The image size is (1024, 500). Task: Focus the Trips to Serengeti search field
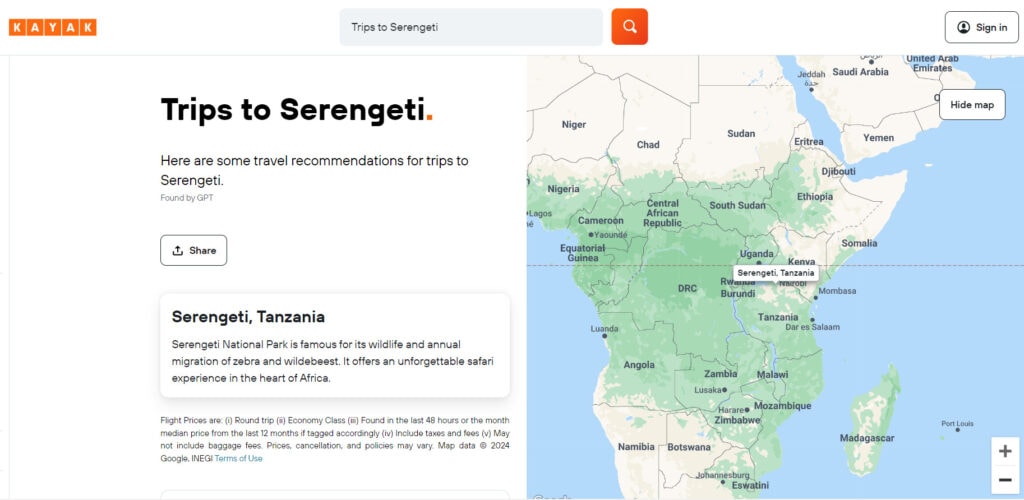click(x=470, y=27)
